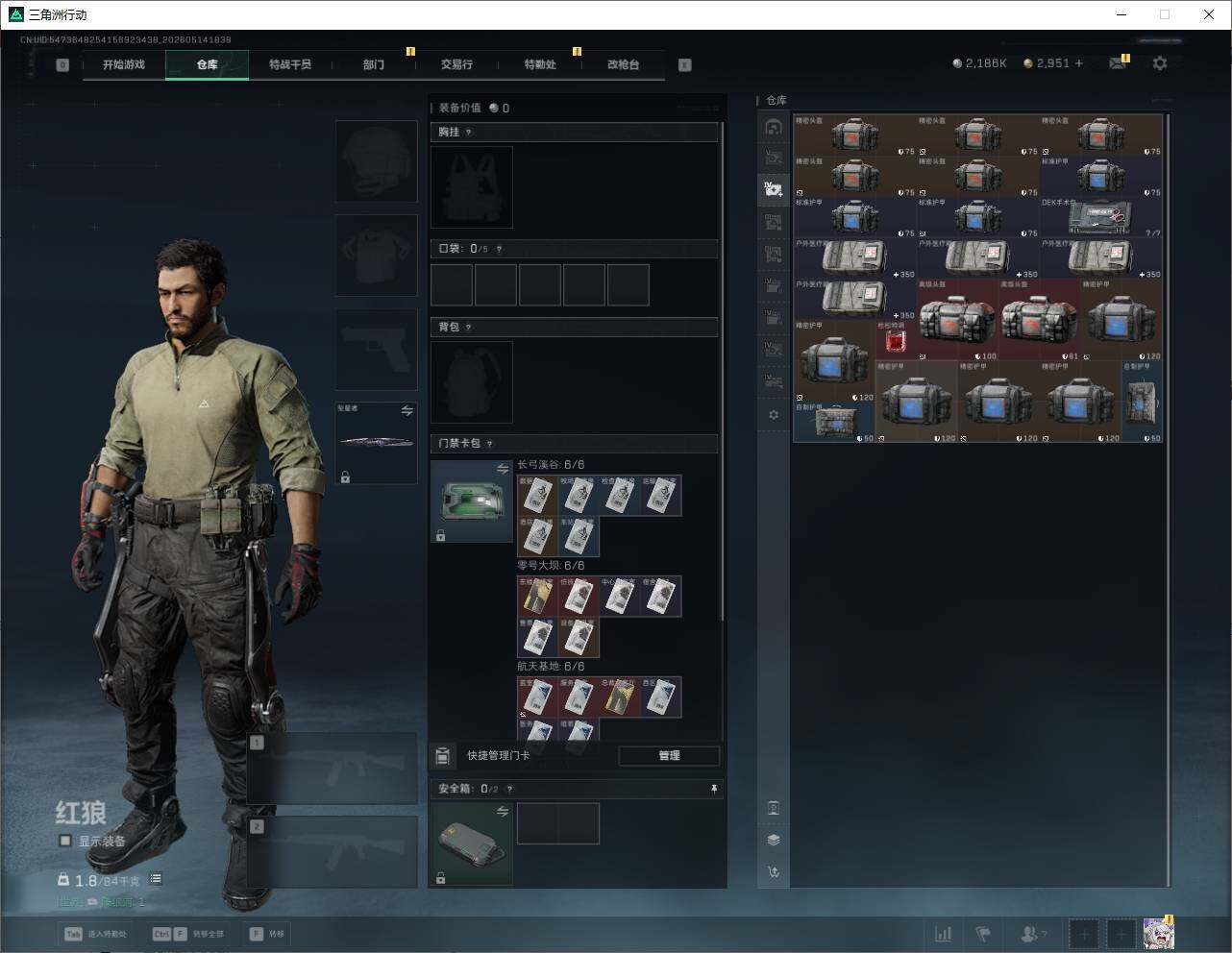The image size is (1232, 953).
Task: Open the 特勤处 tab
Action: coord(540,64)
